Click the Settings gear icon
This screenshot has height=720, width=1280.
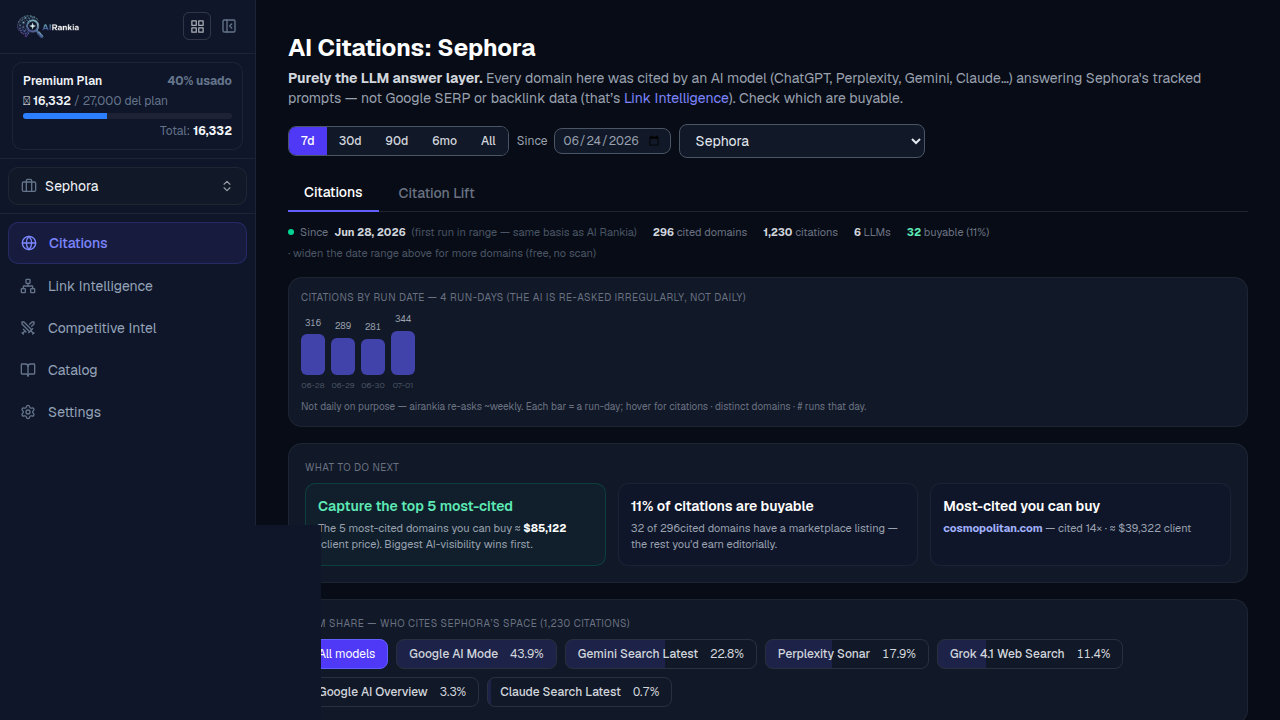pyautogui.click(x=28, y=412)
